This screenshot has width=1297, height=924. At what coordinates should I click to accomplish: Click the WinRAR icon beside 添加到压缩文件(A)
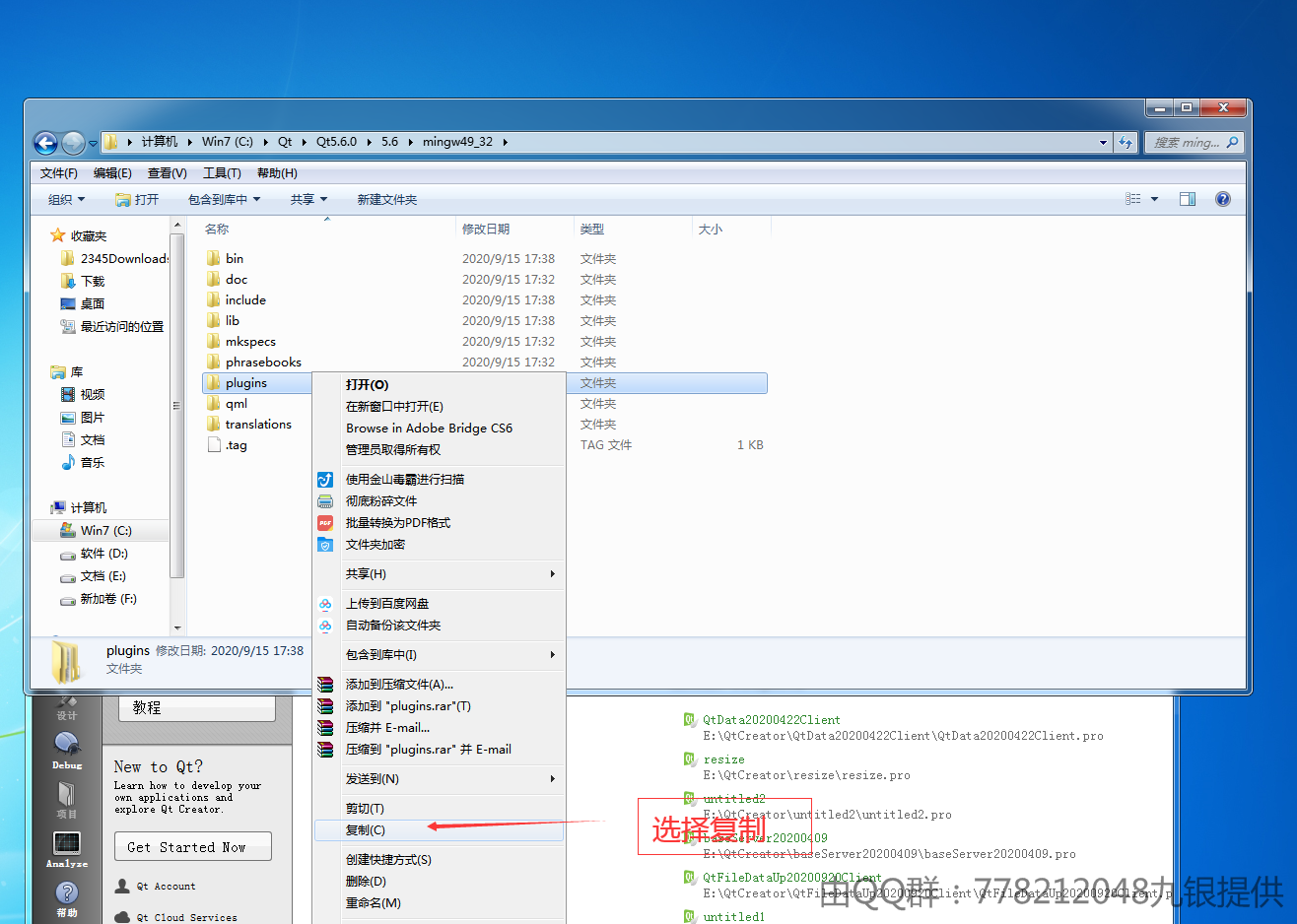click(325, 685)
